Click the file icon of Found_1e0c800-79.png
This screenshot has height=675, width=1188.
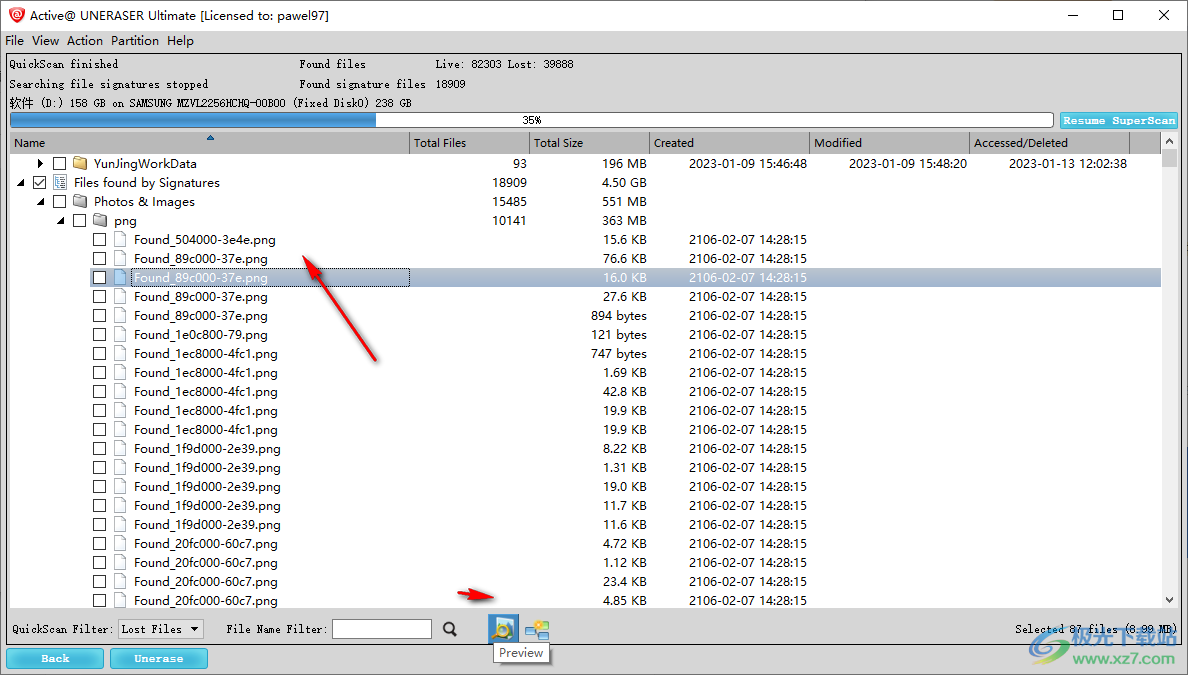click(120, 334)
